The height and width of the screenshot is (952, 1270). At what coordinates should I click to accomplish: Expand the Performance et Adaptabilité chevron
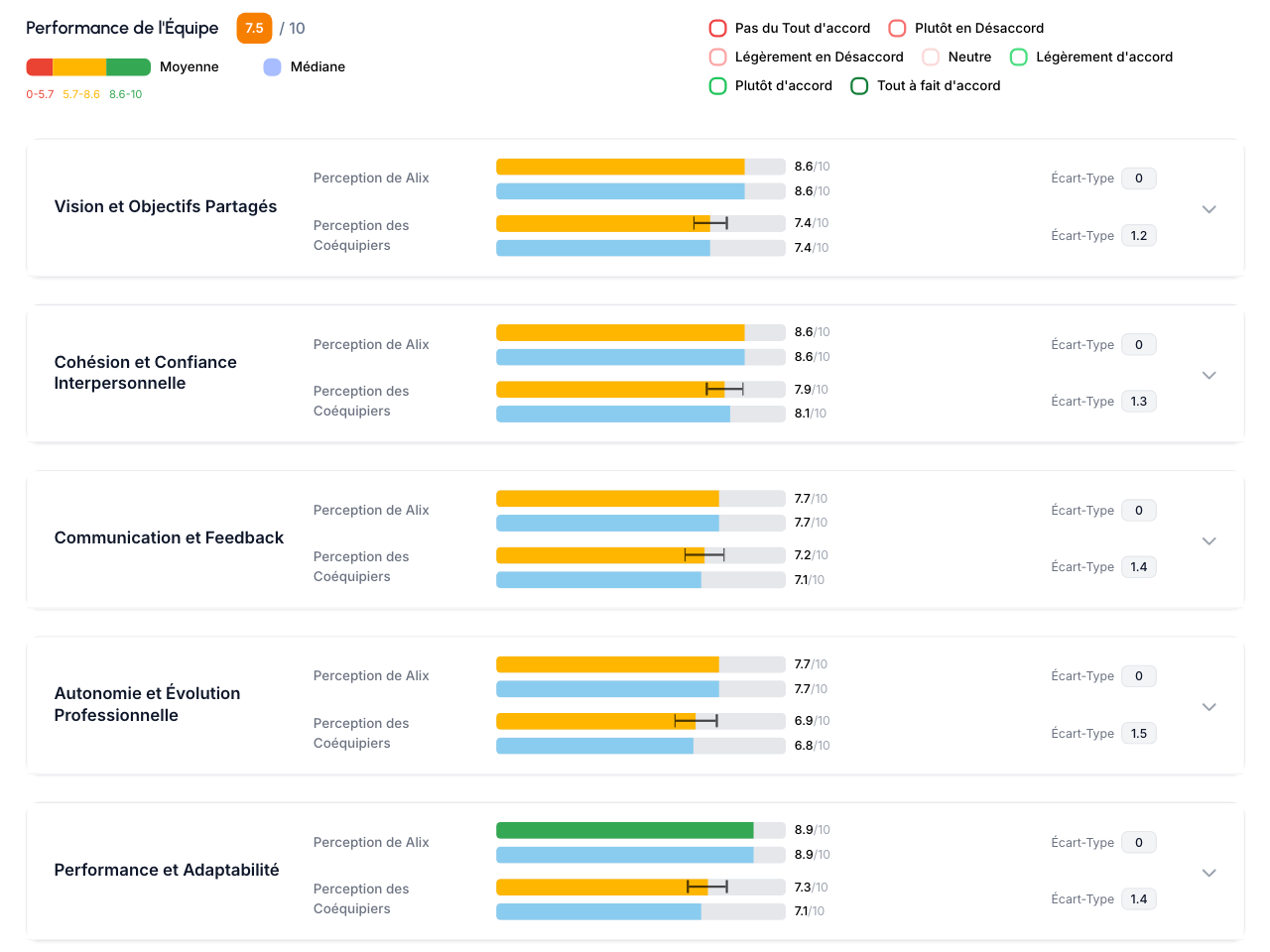[x=1208, y=873]
